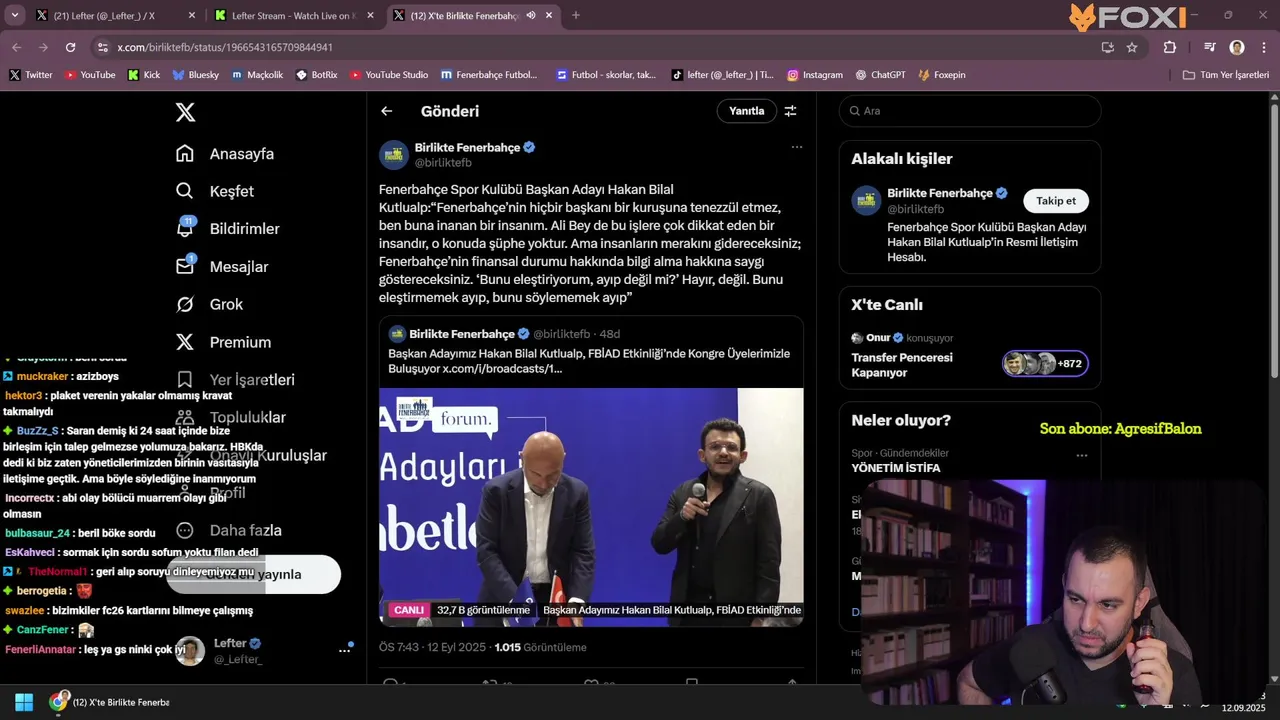Open the Chrome profile avatar

1237,47
